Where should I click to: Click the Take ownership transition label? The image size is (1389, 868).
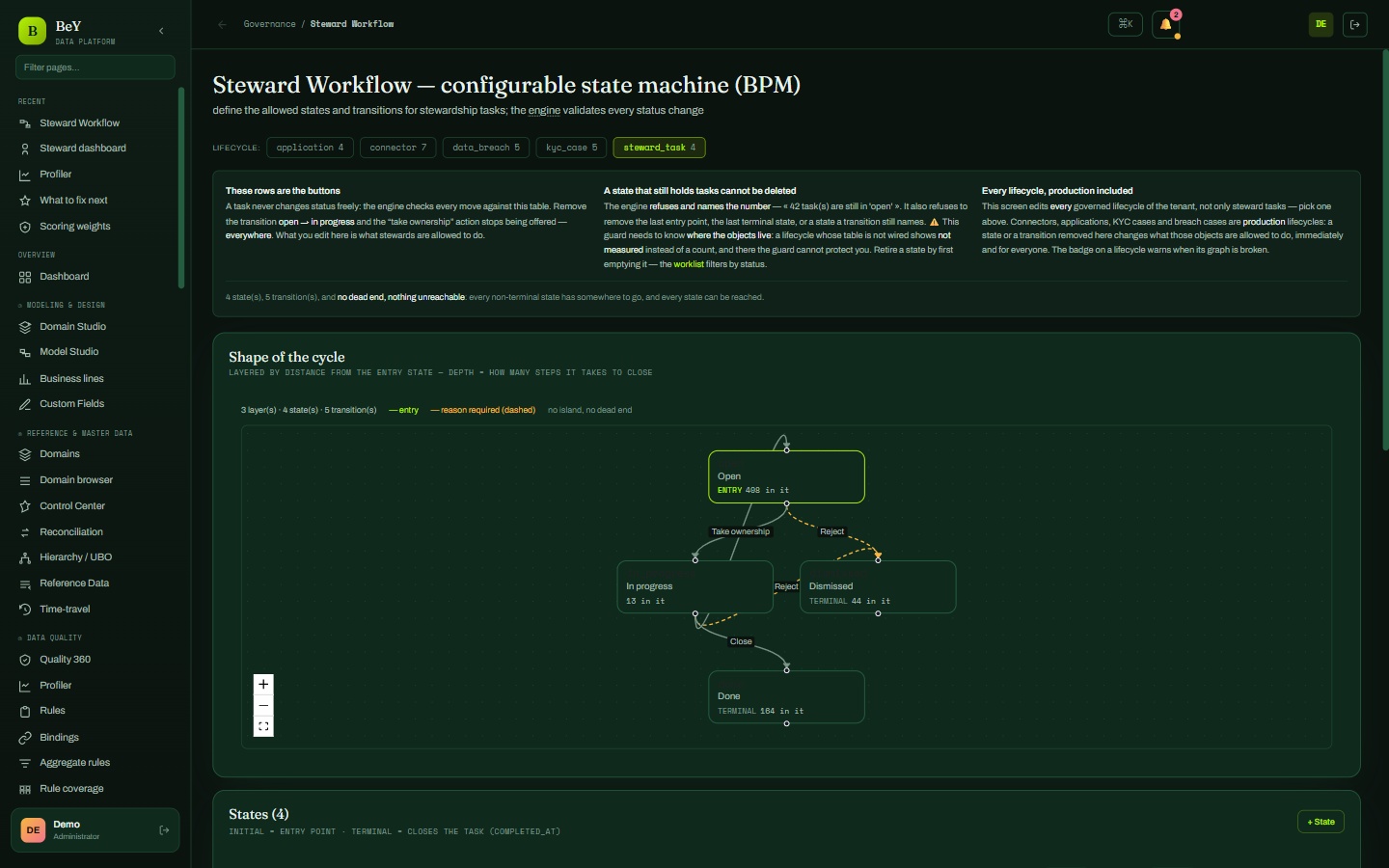[741, 531]
